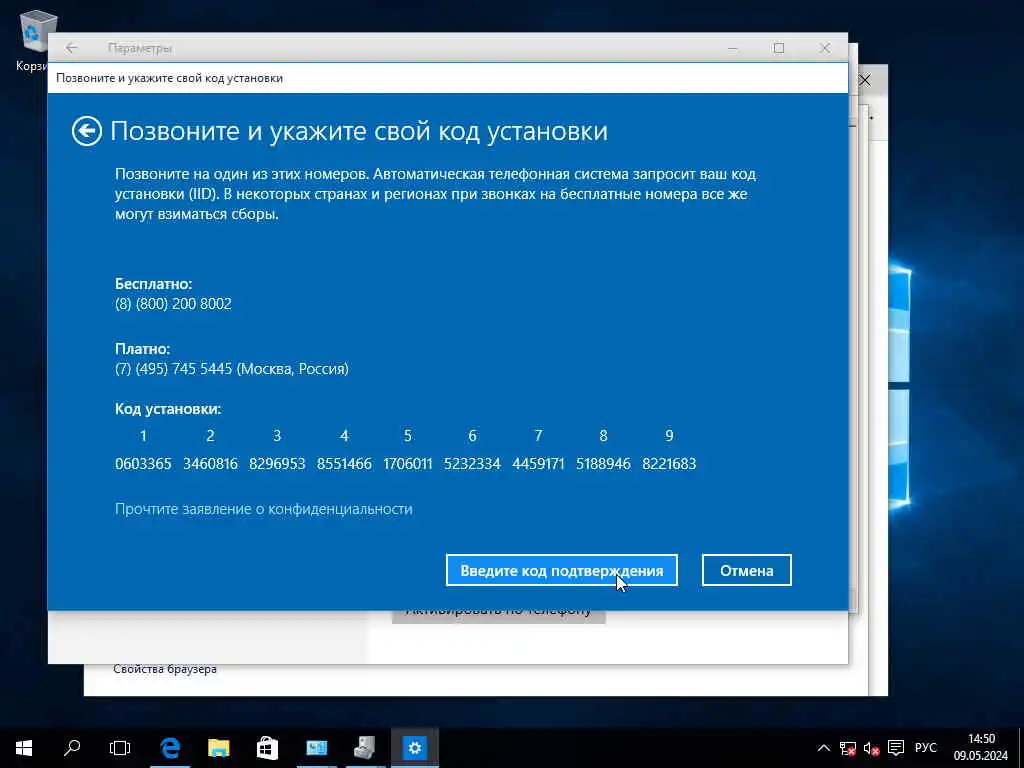
Task: Click installation code group 4459171
Action: (538, 464)
